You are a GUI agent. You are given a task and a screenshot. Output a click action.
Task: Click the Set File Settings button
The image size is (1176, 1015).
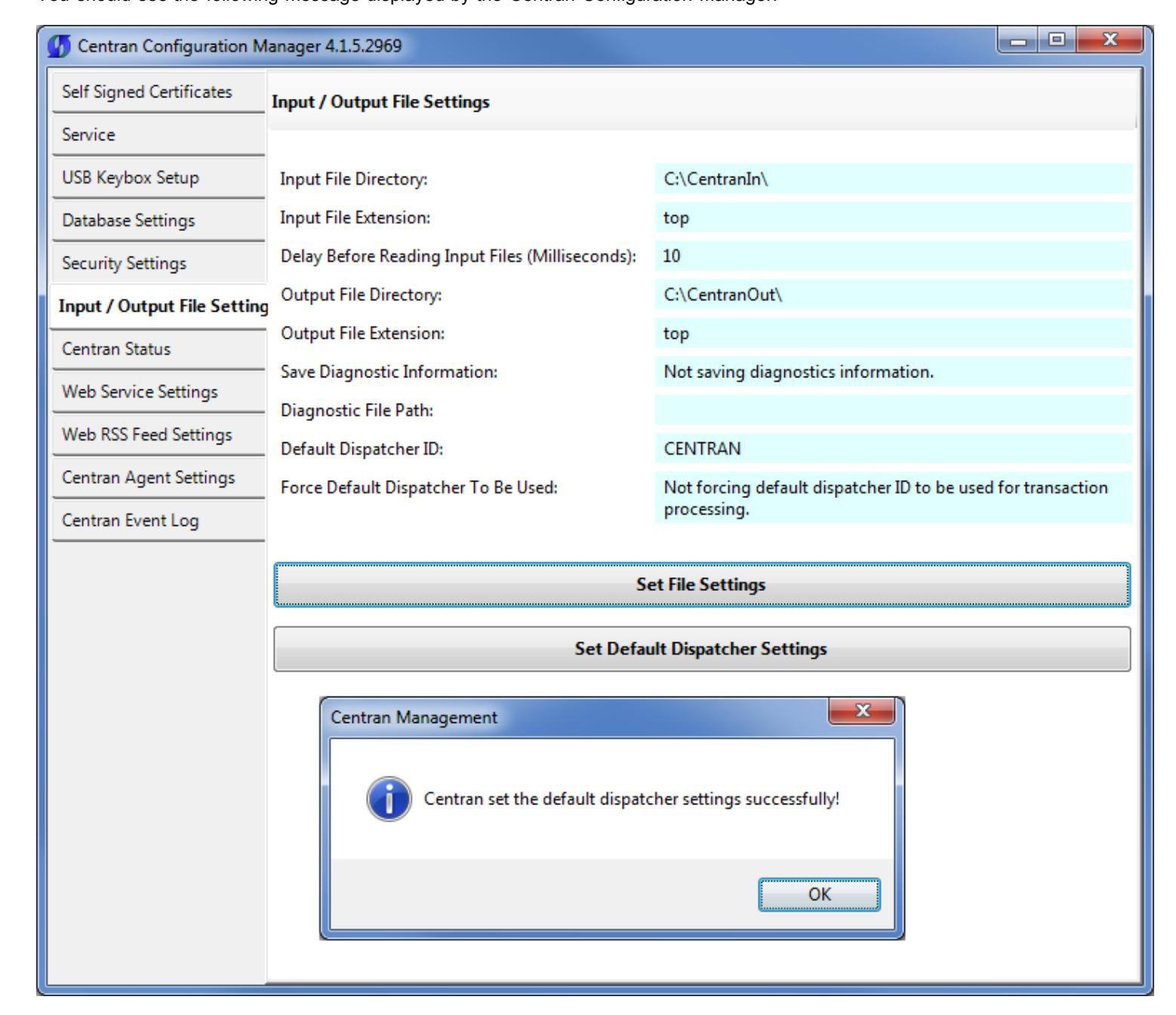(702, 585)
